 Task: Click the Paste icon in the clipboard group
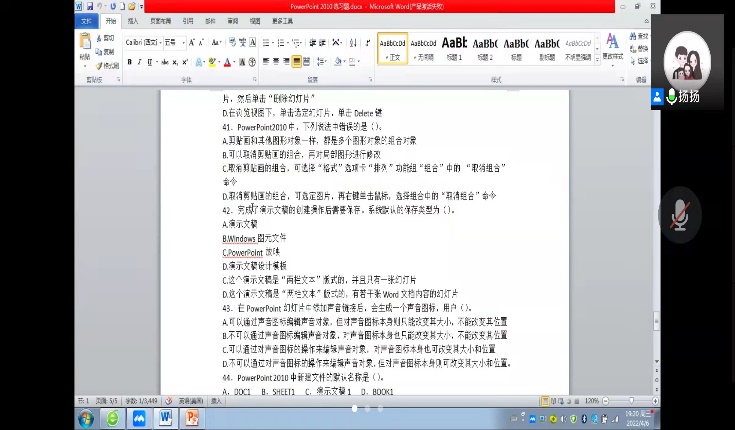click(x=85, y=48)
